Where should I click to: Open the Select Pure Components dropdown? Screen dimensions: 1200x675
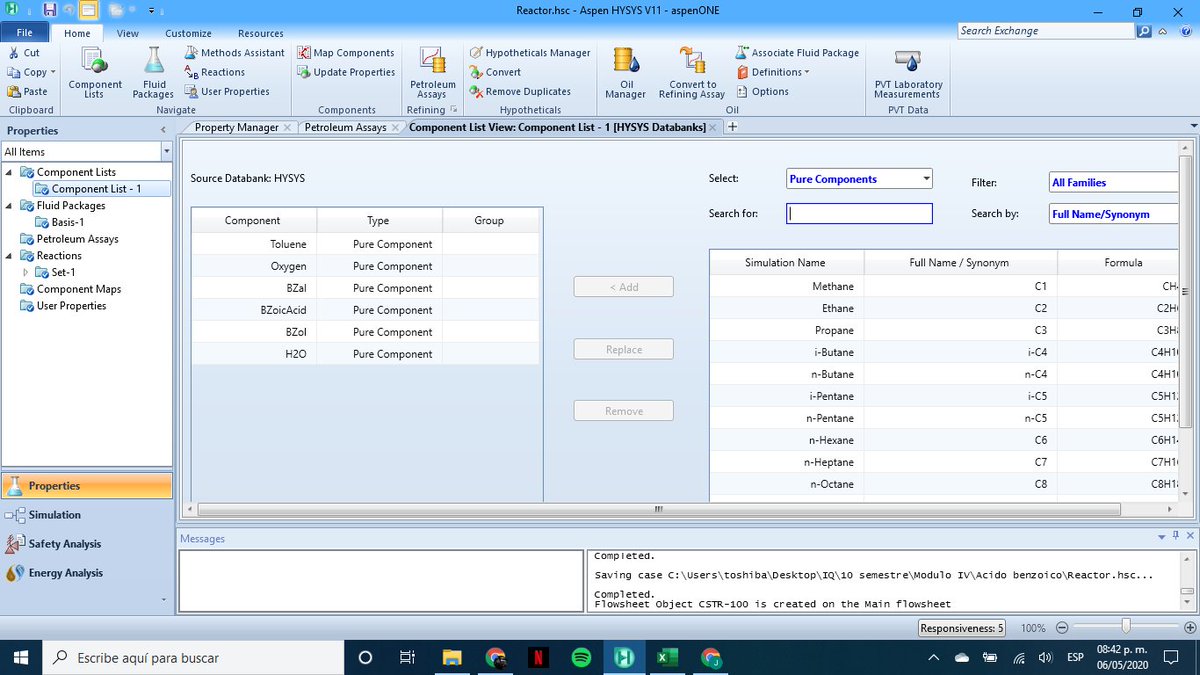click(x=860, y=179)
